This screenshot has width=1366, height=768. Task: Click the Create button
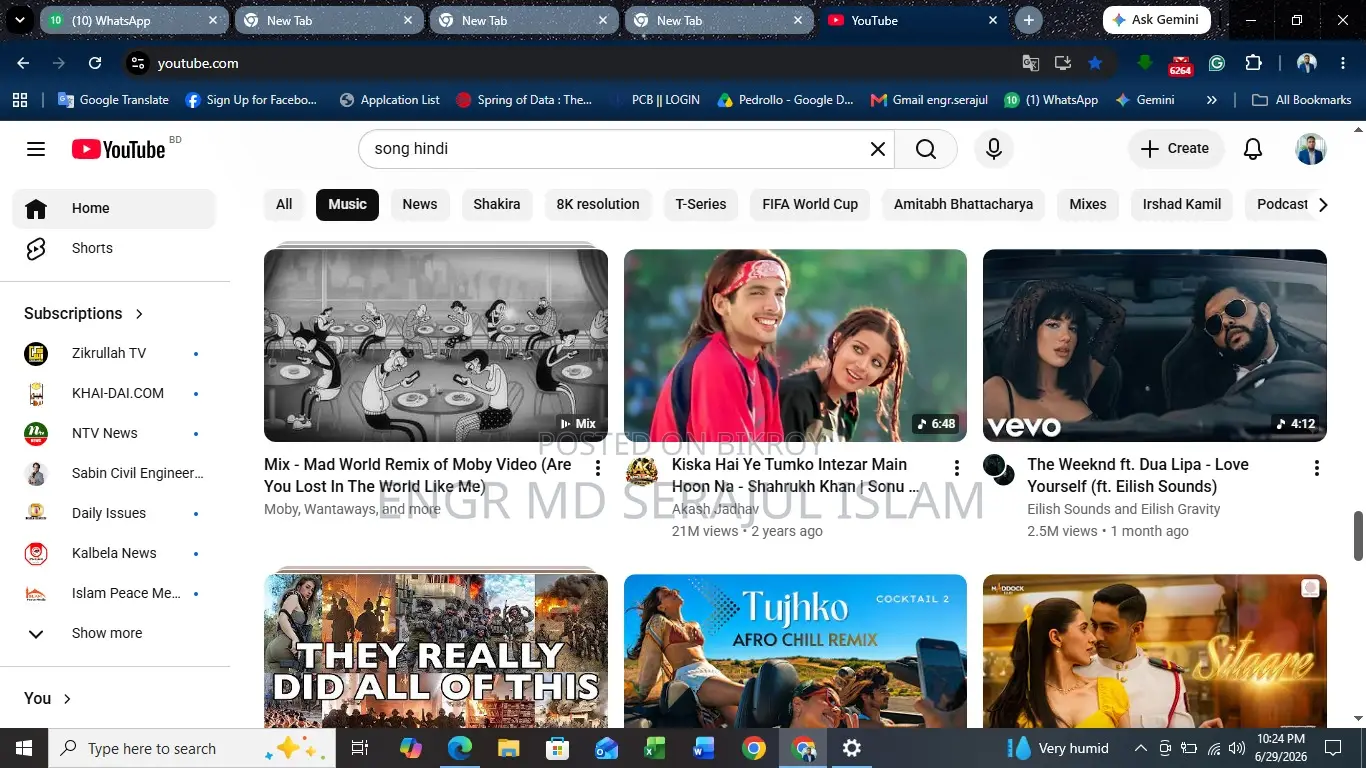[x=1176, y=148]
